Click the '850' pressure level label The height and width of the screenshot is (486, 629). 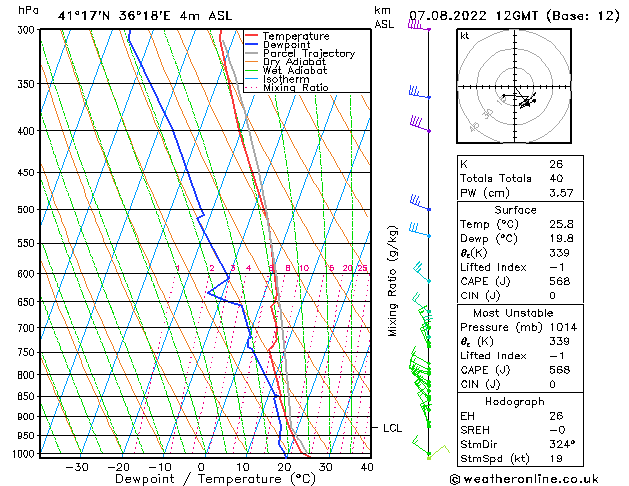point(28,397)
